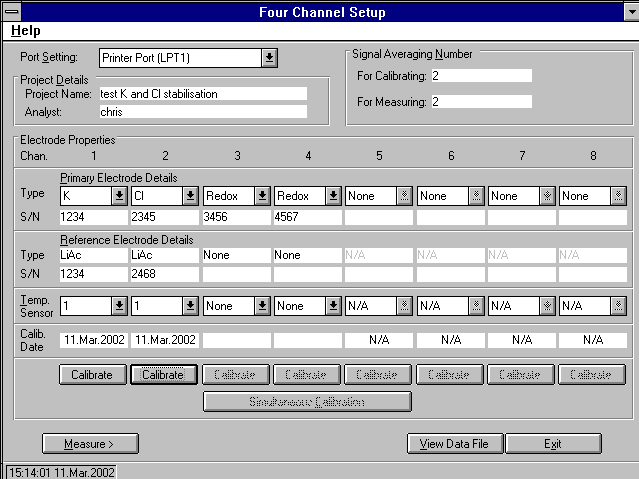The height and width of the screenshot is (479, 639).
Task: Expand channel 2 electrode Type dropdown showing Cl
Action: pyautogui.click(x=190, y=196)
